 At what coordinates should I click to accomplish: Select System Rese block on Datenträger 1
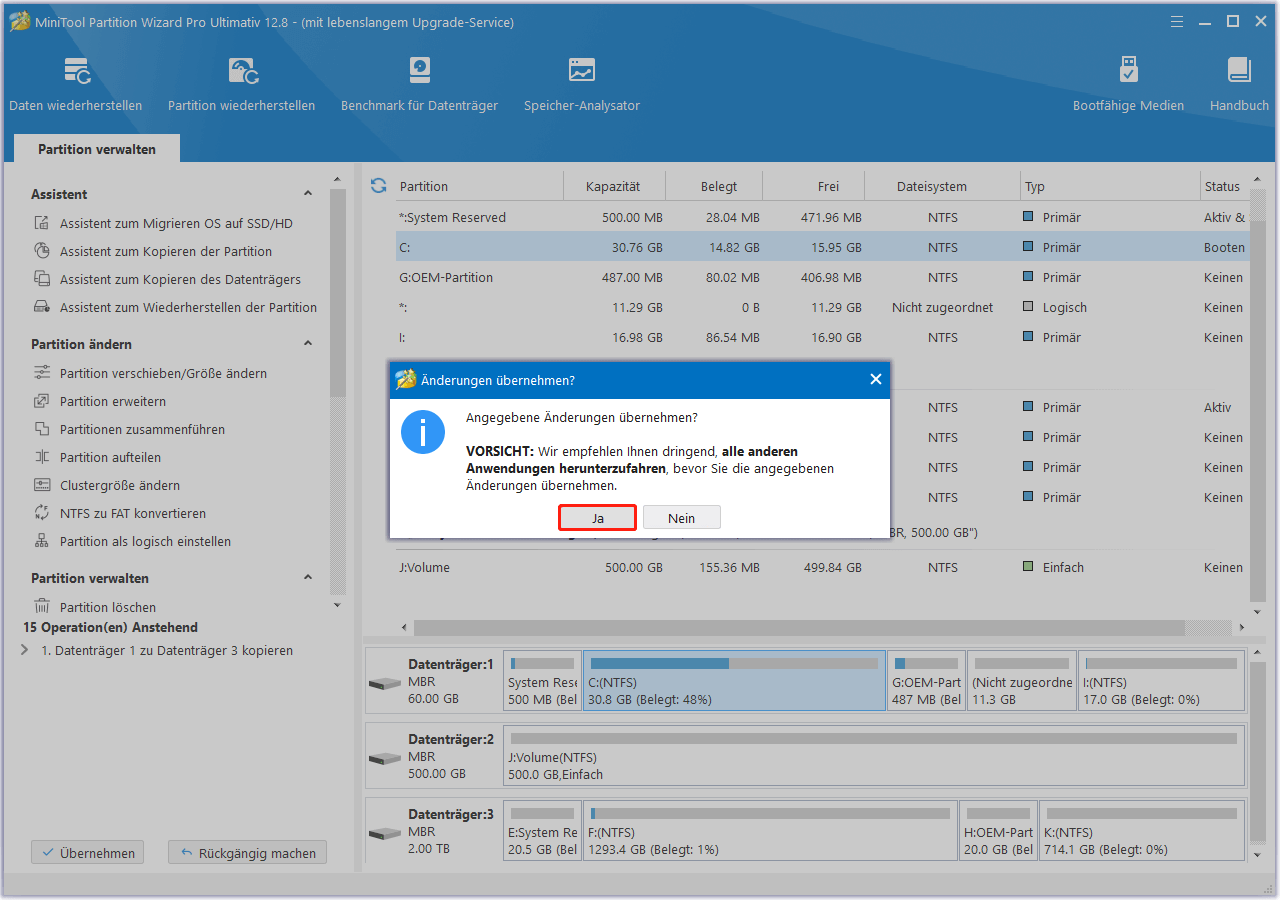coord(543,680)
